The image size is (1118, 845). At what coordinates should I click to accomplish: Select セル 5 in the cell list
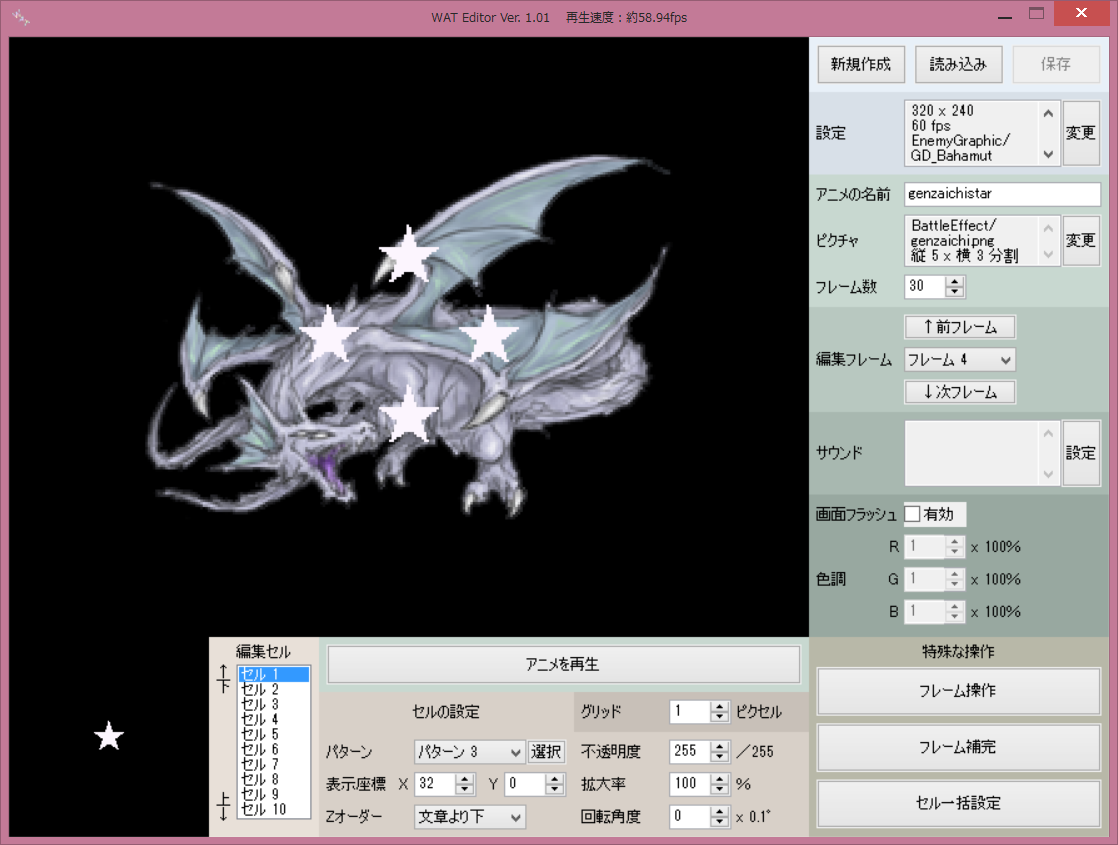pyautogui.click(x=274, y=734)
